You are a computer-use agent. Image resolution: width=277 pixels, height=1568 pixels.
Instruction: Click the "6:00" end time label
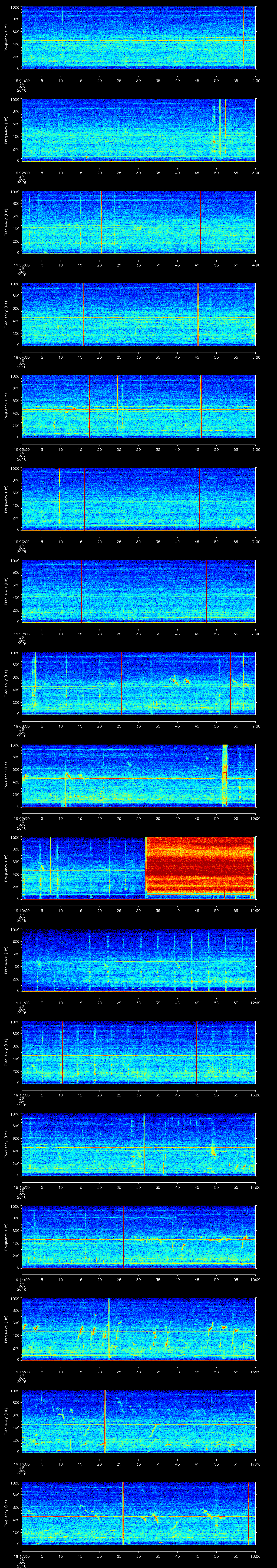(x=256, y=450)
